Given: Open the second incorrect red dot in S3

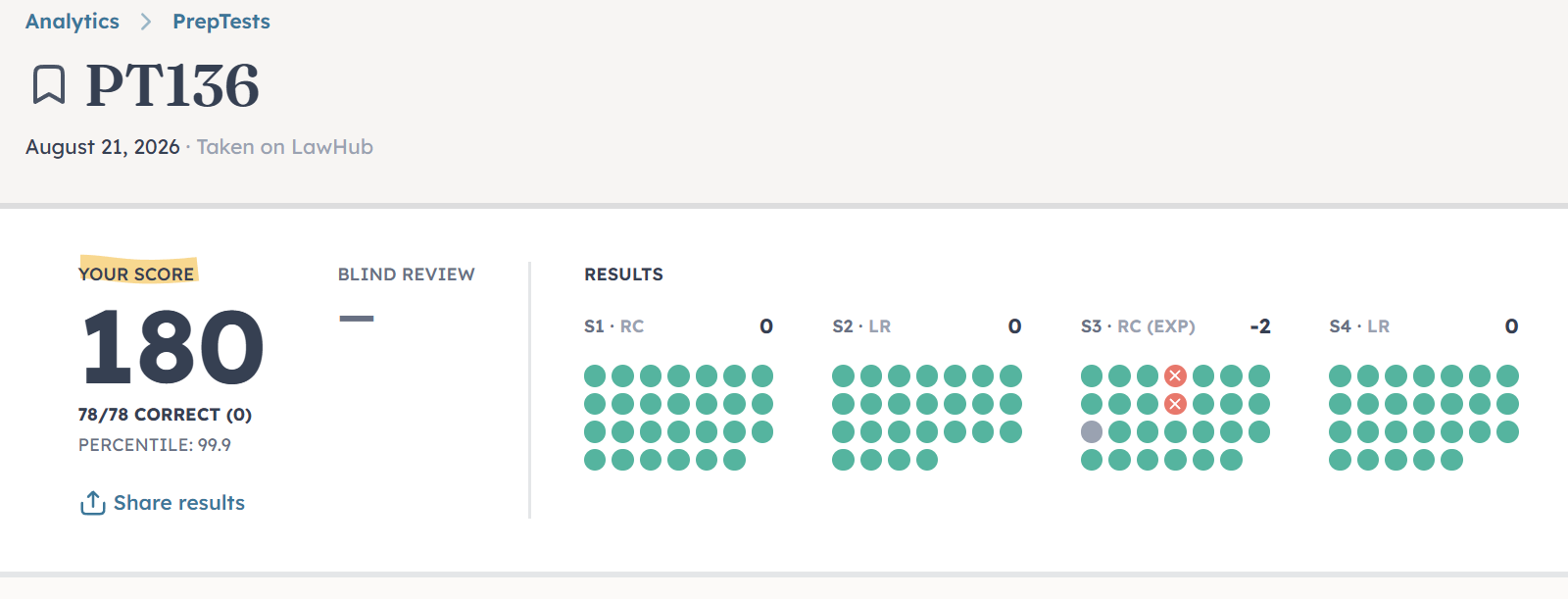Looking at the screenshot, I should pyautogui.click(x=1176, y=404).
